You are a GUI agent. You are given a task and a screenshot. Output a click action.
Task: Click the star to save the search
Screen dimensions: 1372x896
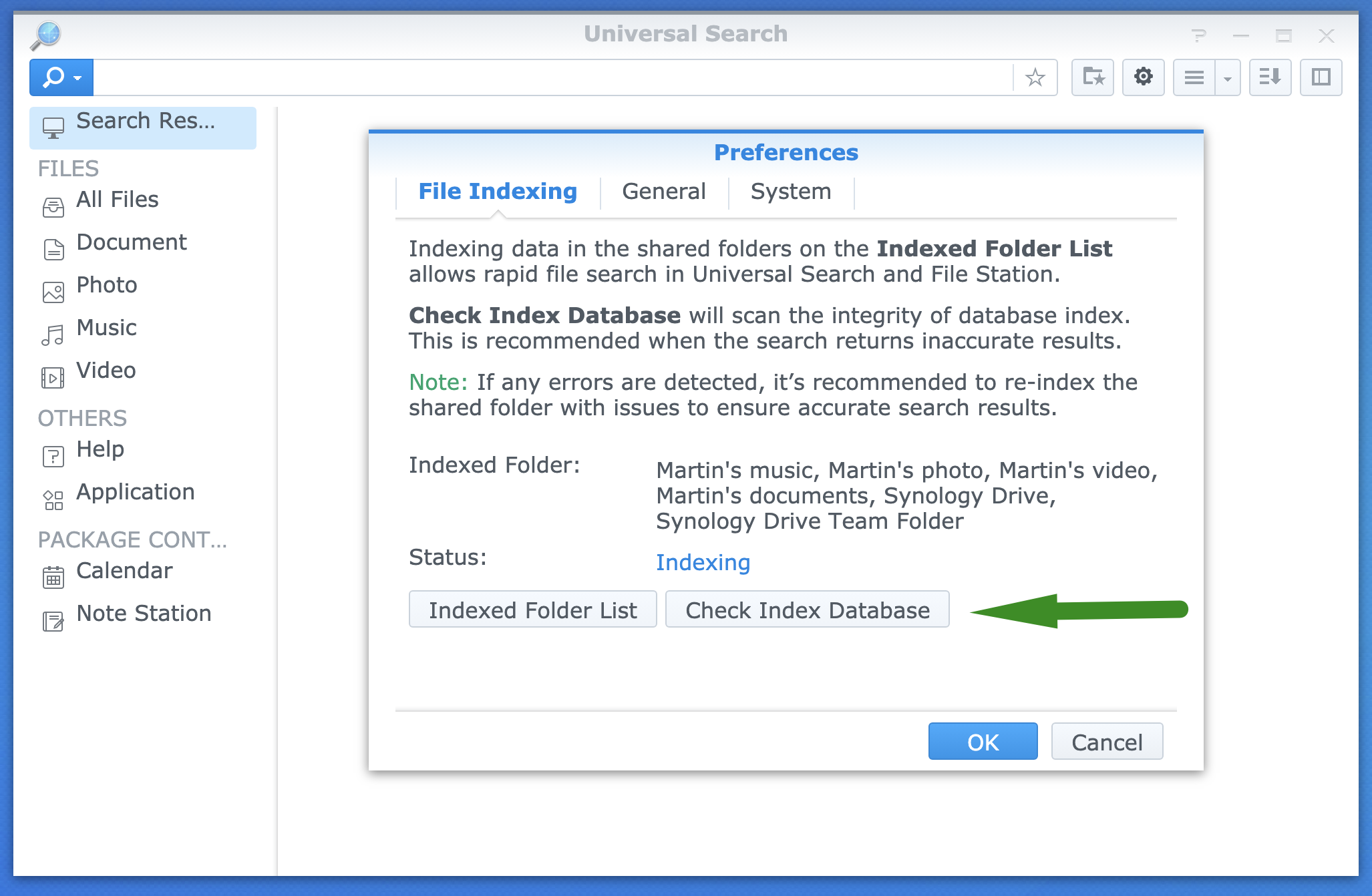pos(1035,77)
